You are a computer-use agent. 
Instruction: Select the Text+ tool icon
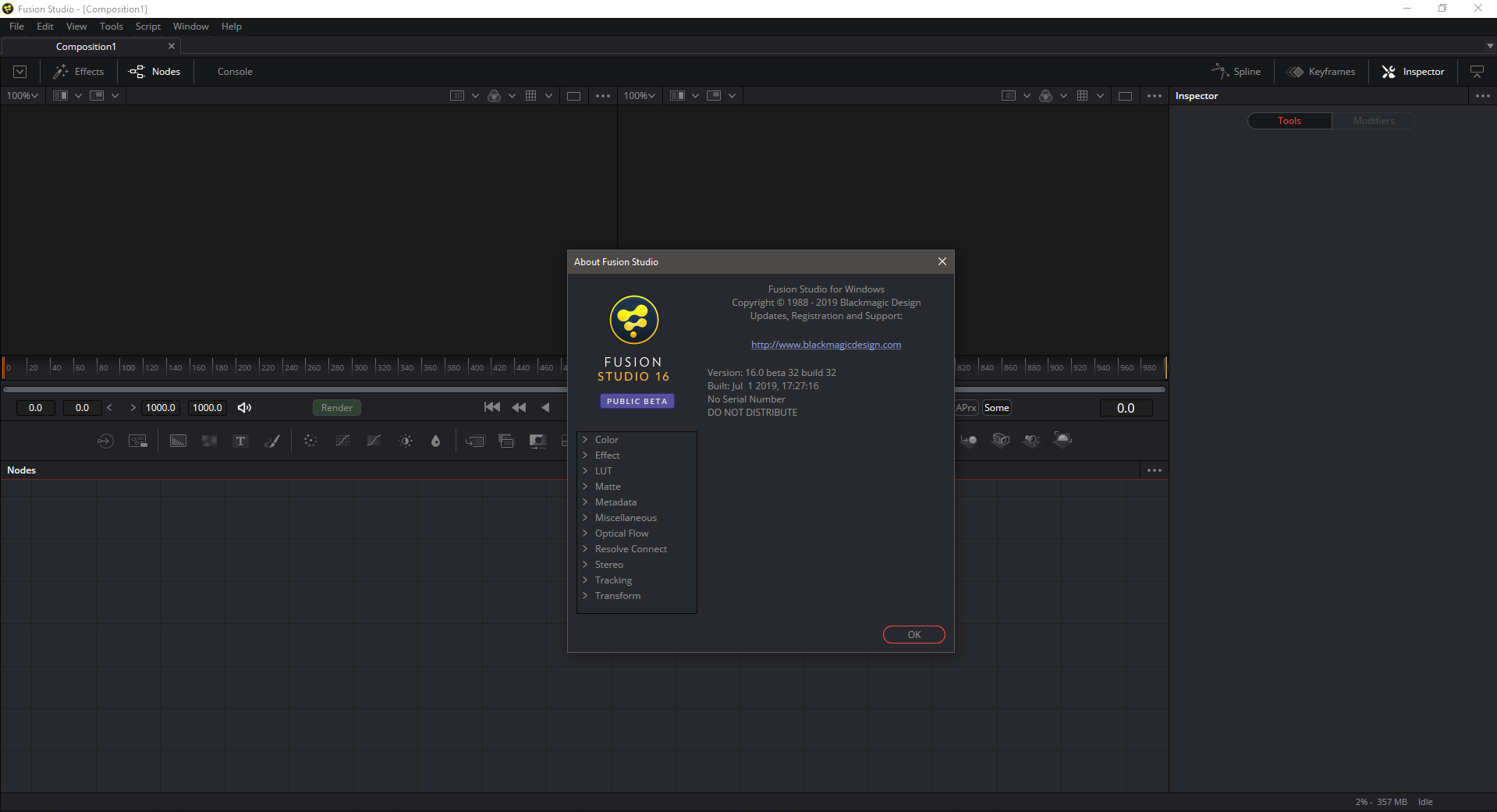pyautogui.click(x=240, y=441)
